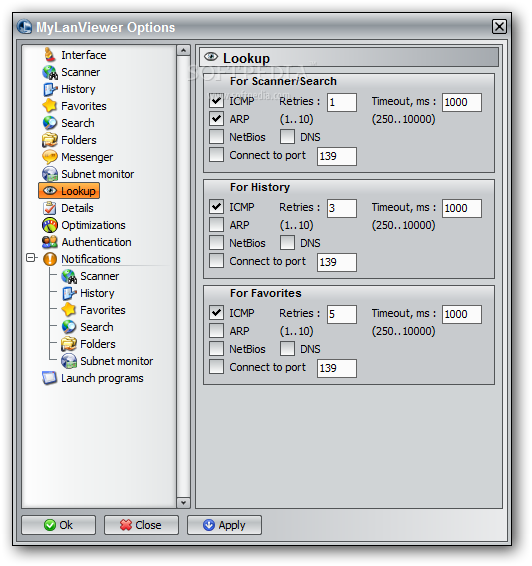This screenshot has width=532, height=566.
Task: Select Launch programs label in the tree
Action: coord(102,378)
